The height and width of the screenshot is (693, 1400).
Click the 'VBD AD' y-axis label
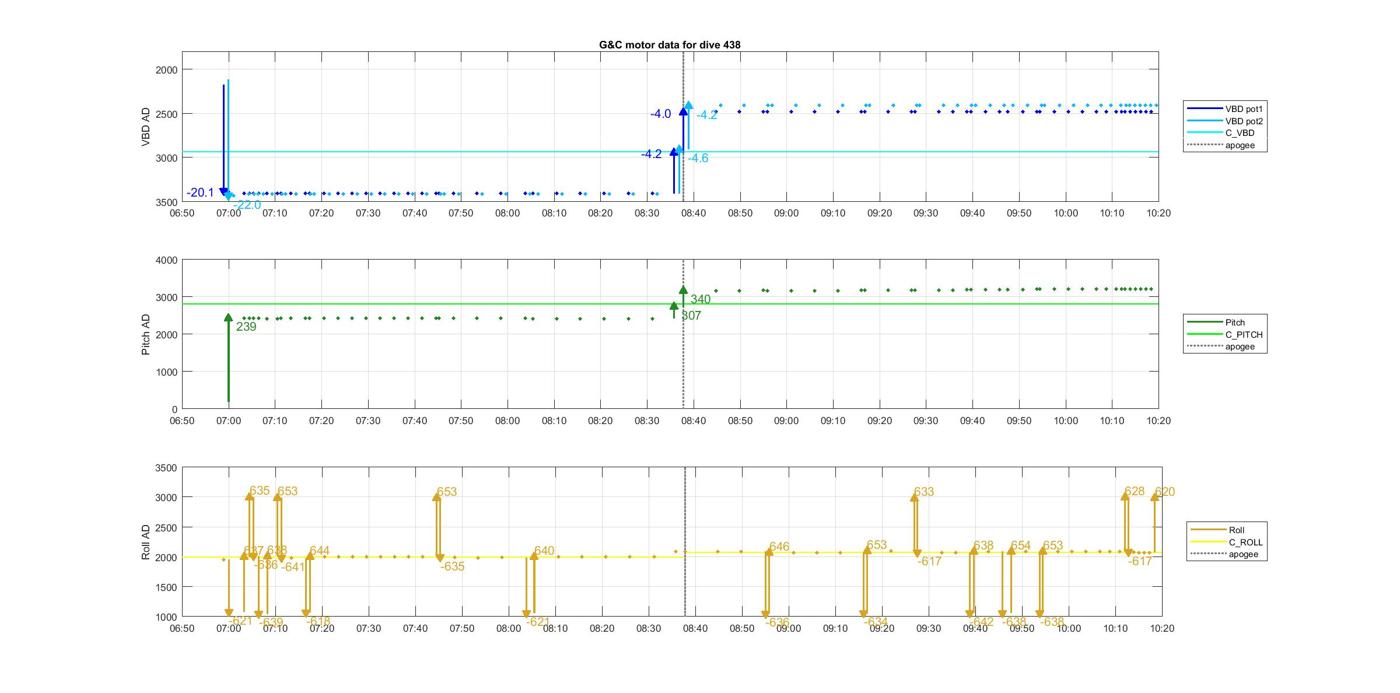pos(146,128)
